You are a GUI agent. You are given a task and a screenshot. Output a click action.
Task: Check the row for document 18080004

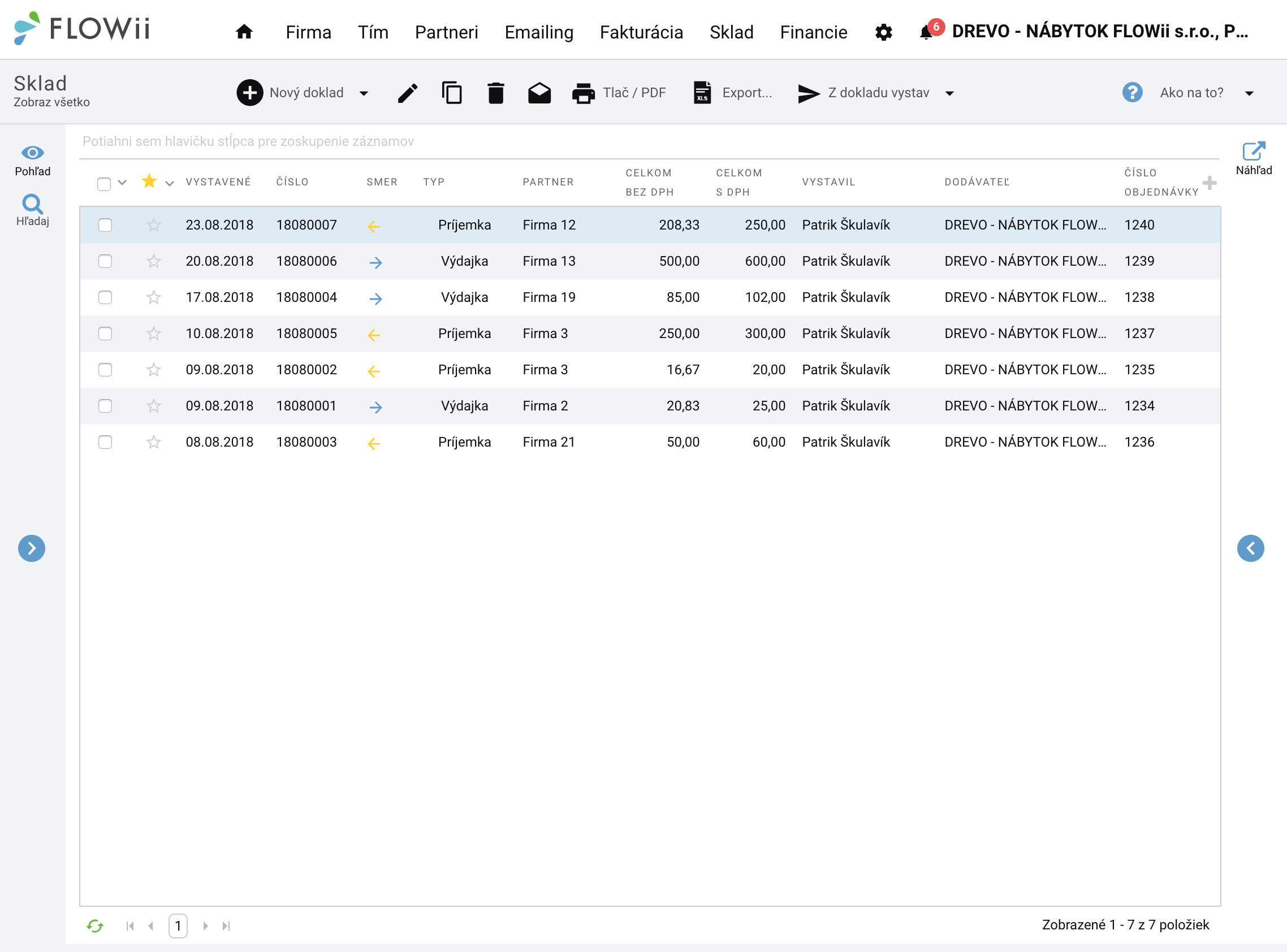105,297
